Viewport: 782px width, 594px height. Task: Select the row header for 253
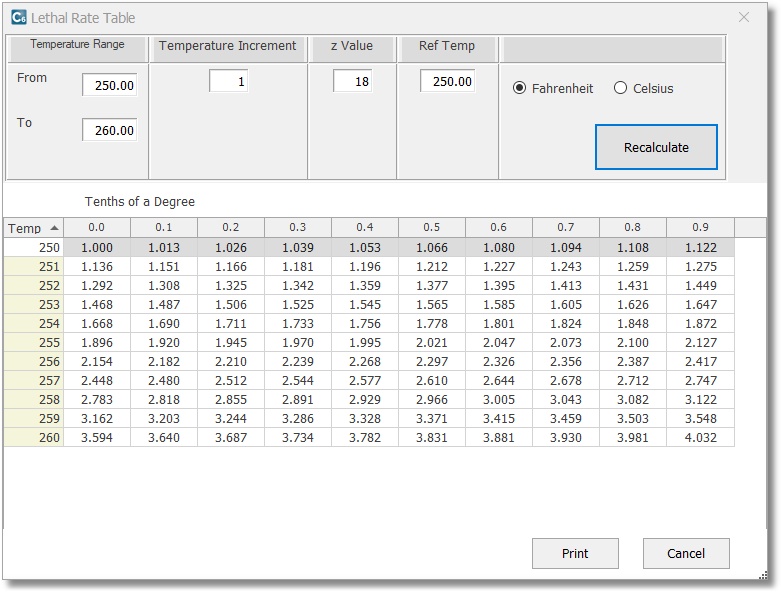[33, 304]
